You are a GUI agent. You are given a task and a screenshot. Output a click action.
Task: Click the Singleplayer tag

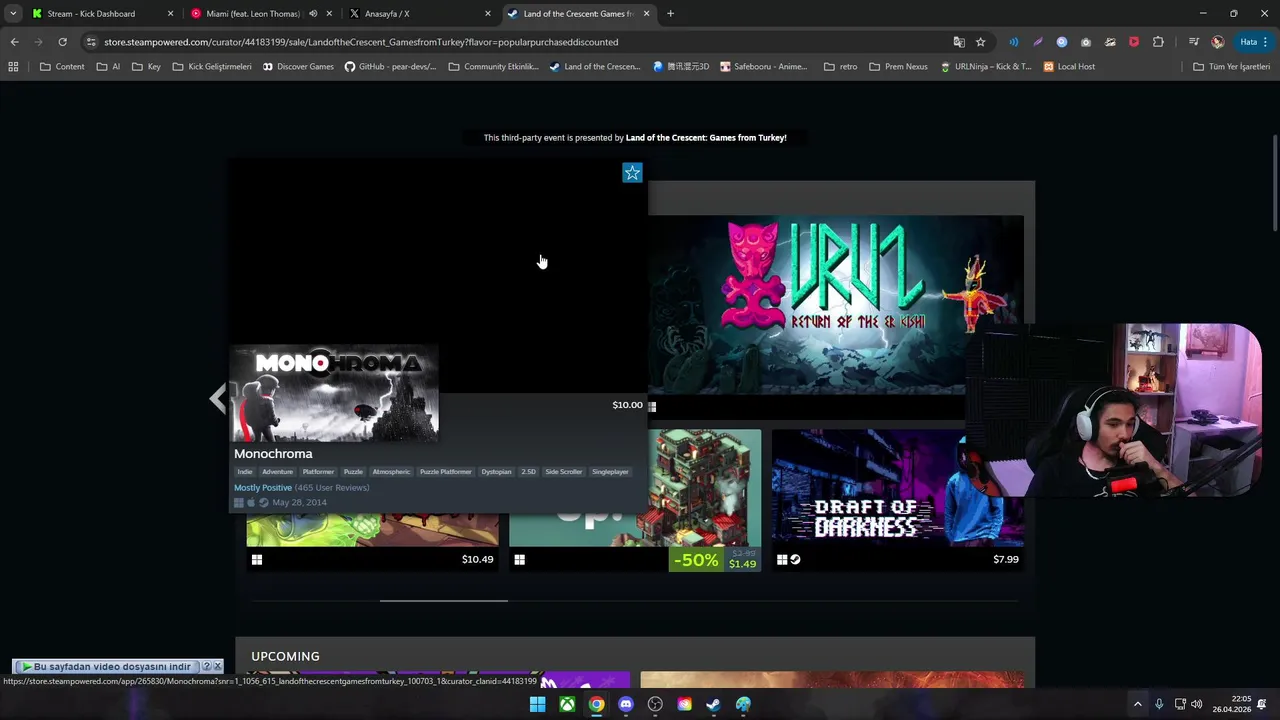coord(610,472)
